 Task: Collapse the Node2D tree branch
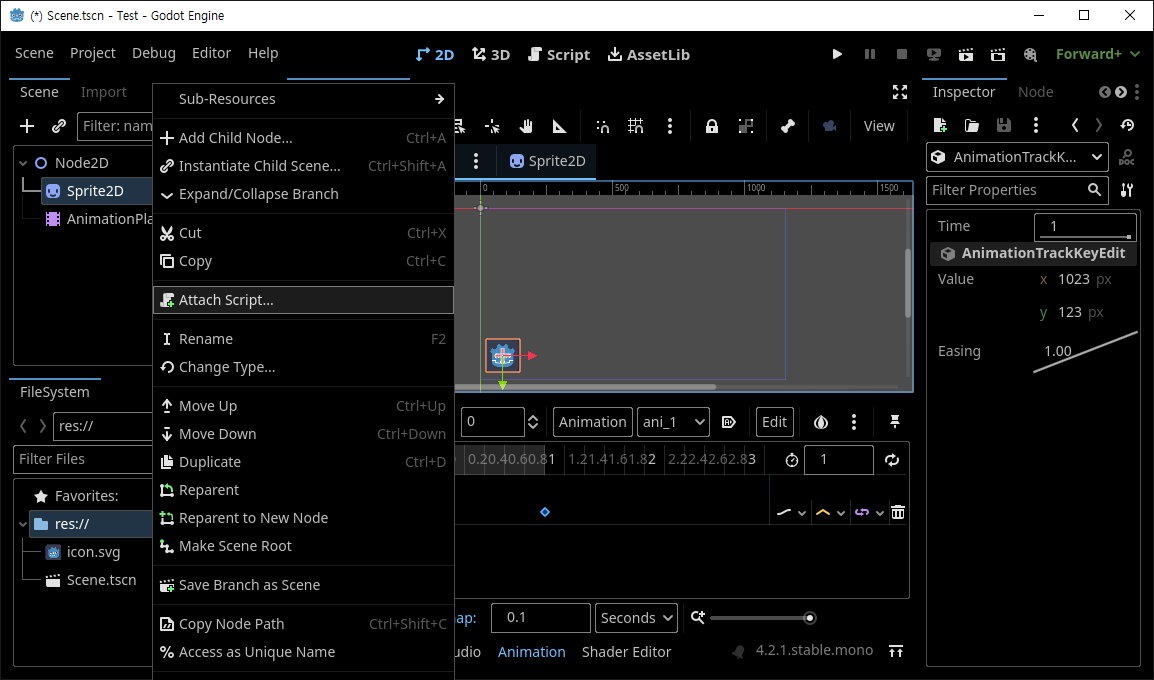23,163
